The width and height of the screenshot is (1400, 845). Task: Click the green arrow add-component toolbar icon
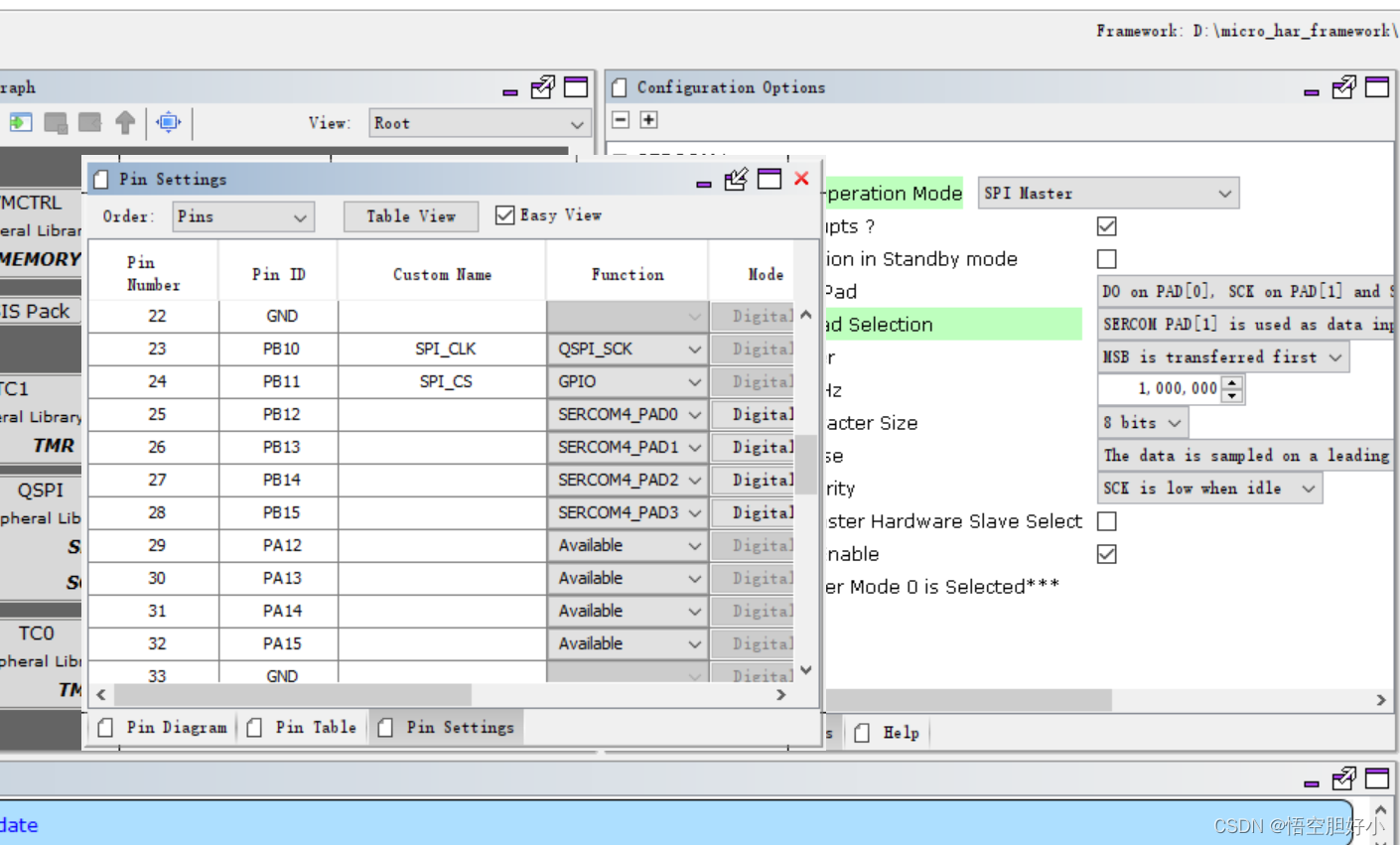click(21, 122)
